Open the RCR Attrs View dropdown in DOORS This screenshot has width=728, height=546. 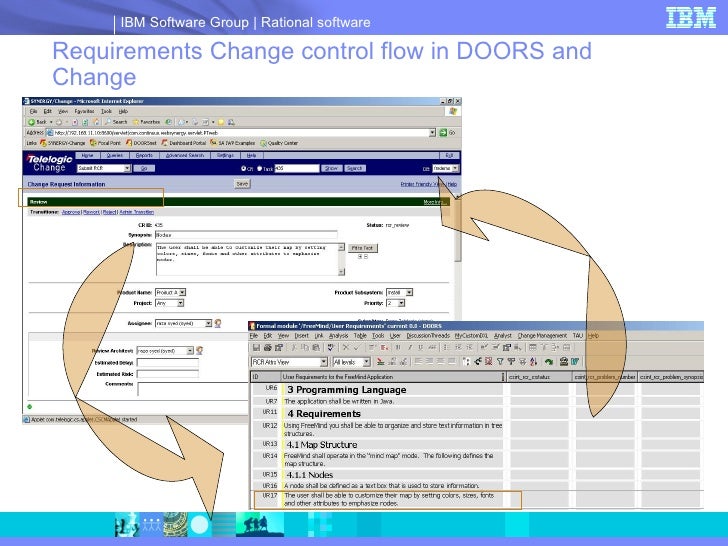(x=289, y=362)
